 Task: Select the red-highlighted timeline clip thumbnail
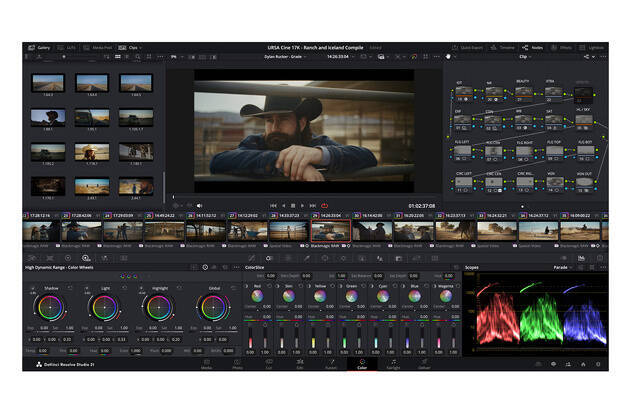[330, 230]
